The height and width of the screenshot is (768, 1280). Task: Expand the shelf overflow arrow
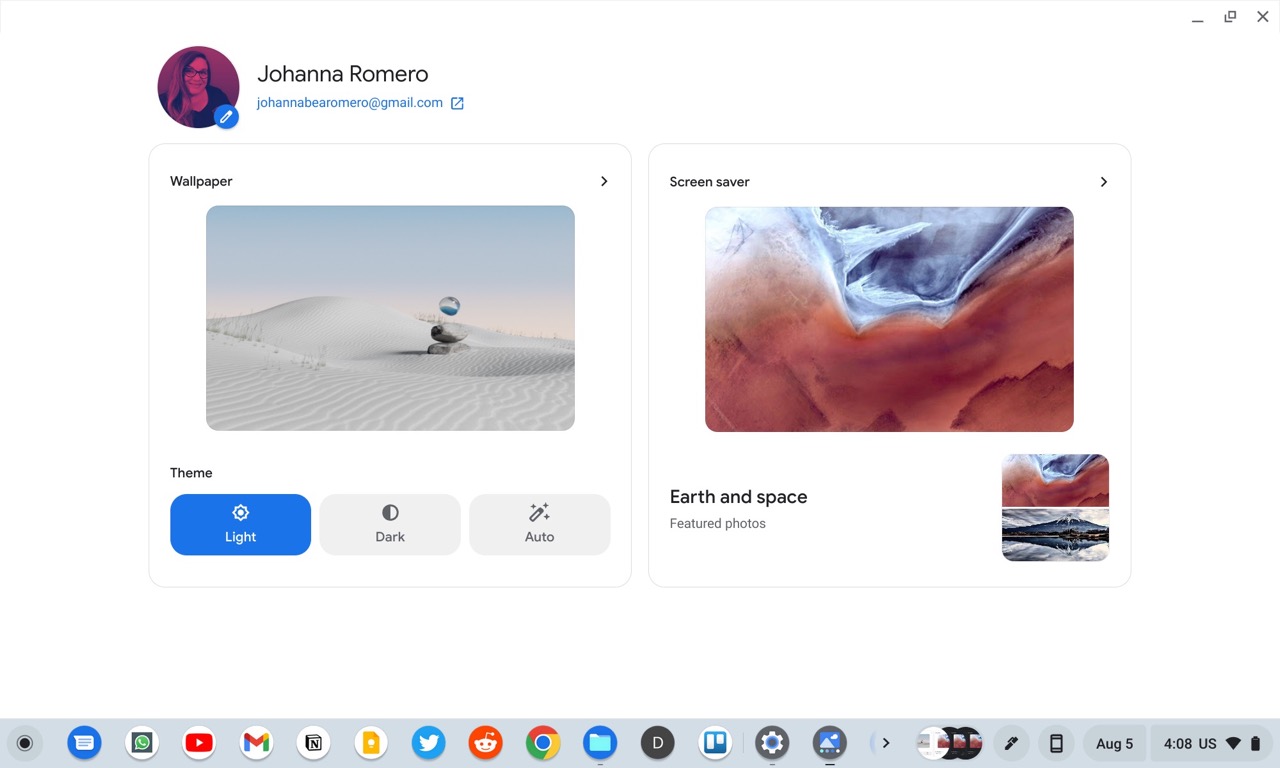click(x=885, y=743)
